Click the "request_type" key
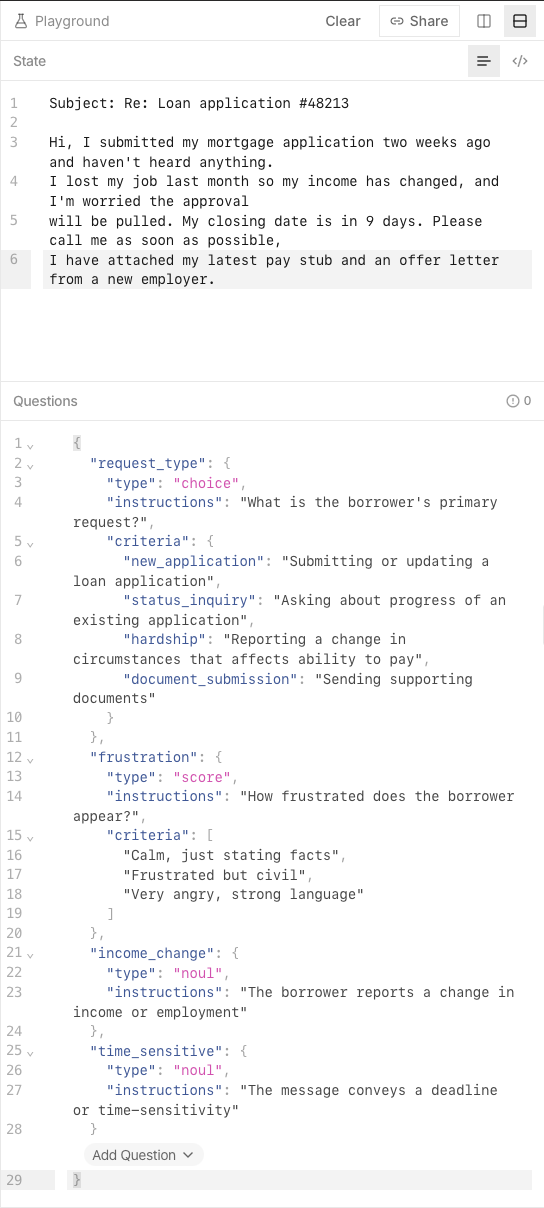The width and height of the screenshot is (544, 1208). 148,463
